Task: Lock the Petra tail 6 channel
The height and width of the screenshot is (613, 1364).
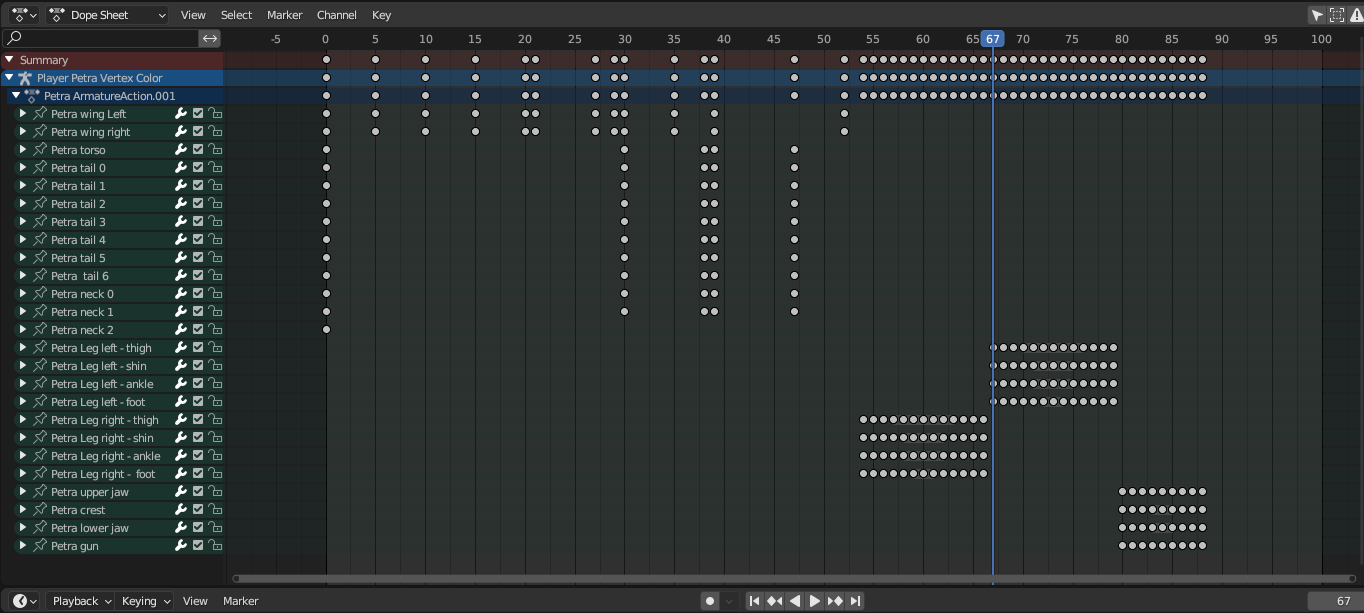Action: coord(215,276)
